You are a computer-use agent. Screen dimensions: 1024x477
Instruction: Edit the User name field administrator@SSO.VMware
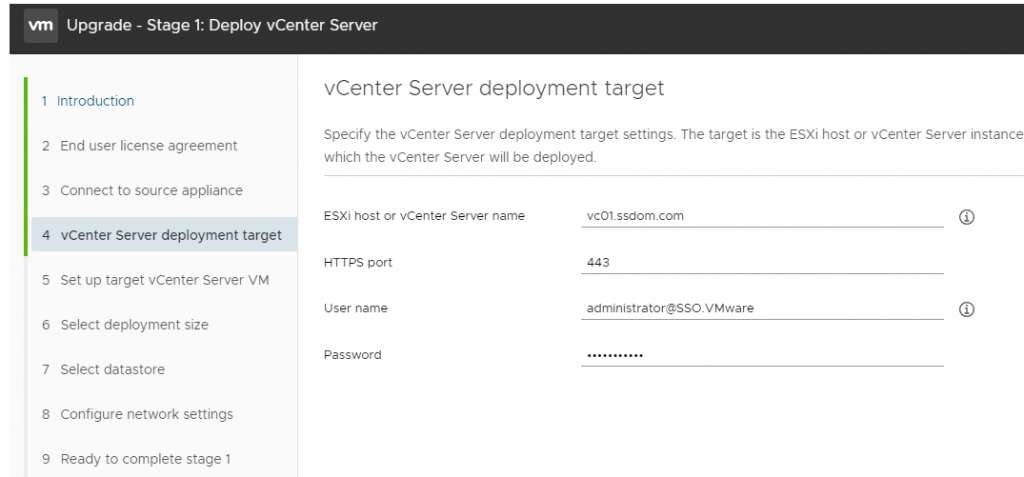click(x=761, y=308)
